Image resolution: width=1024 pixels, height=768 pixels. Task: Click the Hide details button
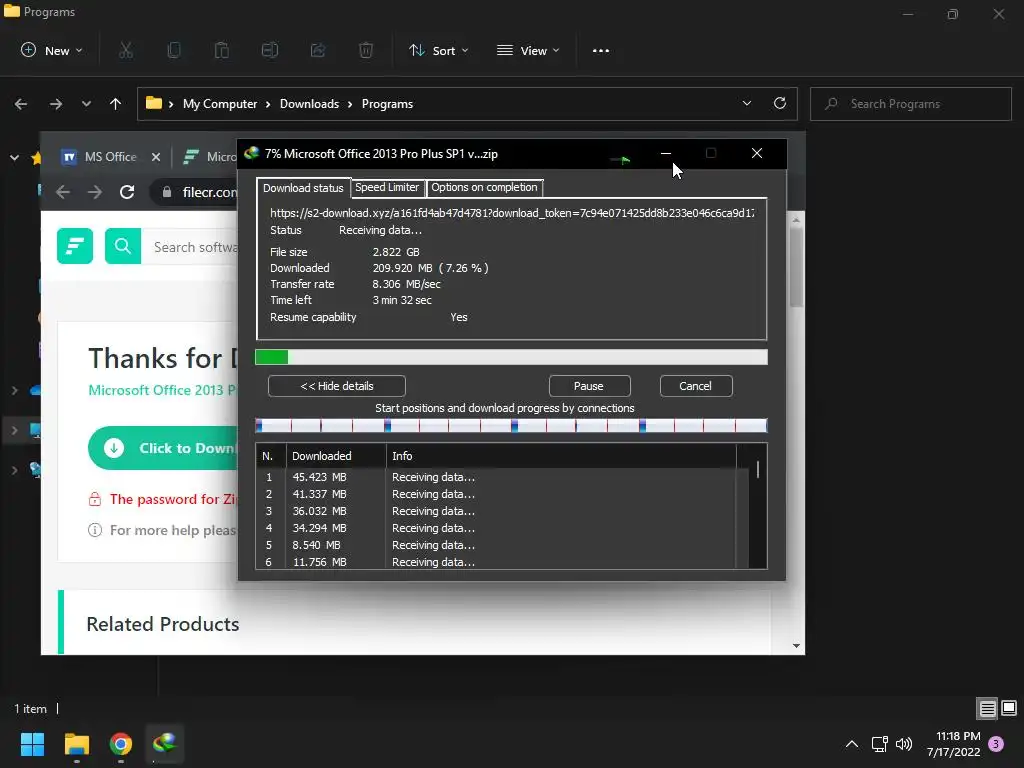(336, 386)
